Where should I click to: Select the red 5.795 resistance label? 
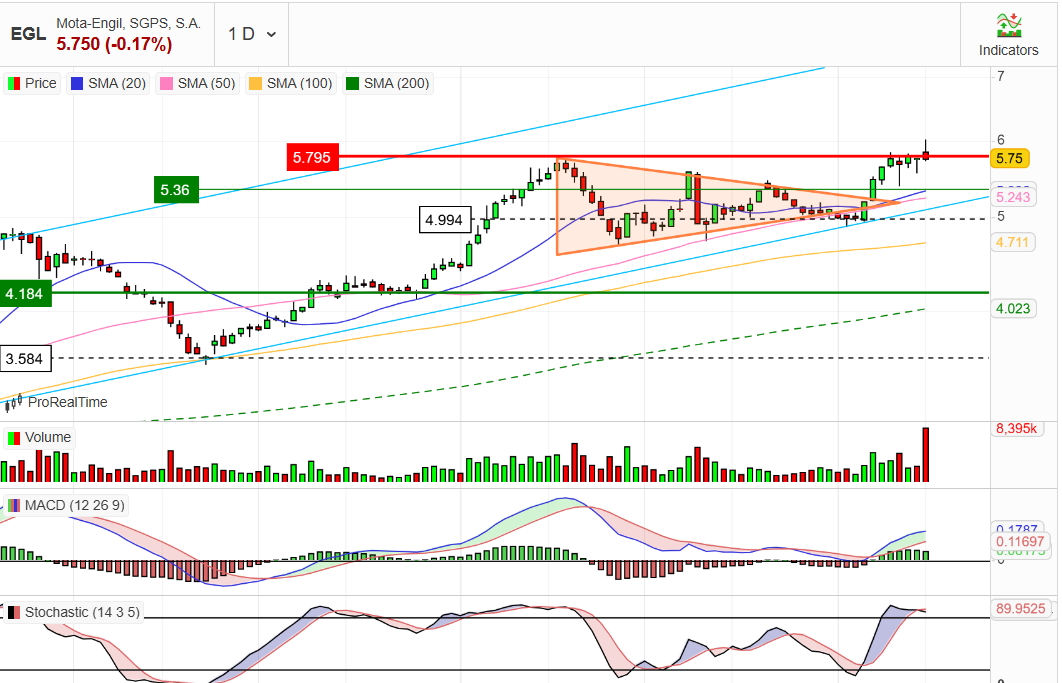point(312,157)
